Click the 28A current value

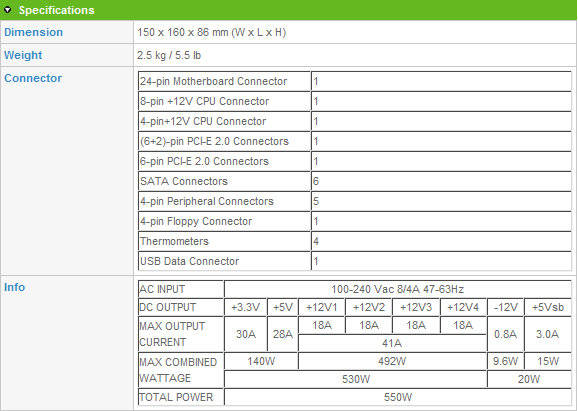pyautogui.click(x=283, y=334)
